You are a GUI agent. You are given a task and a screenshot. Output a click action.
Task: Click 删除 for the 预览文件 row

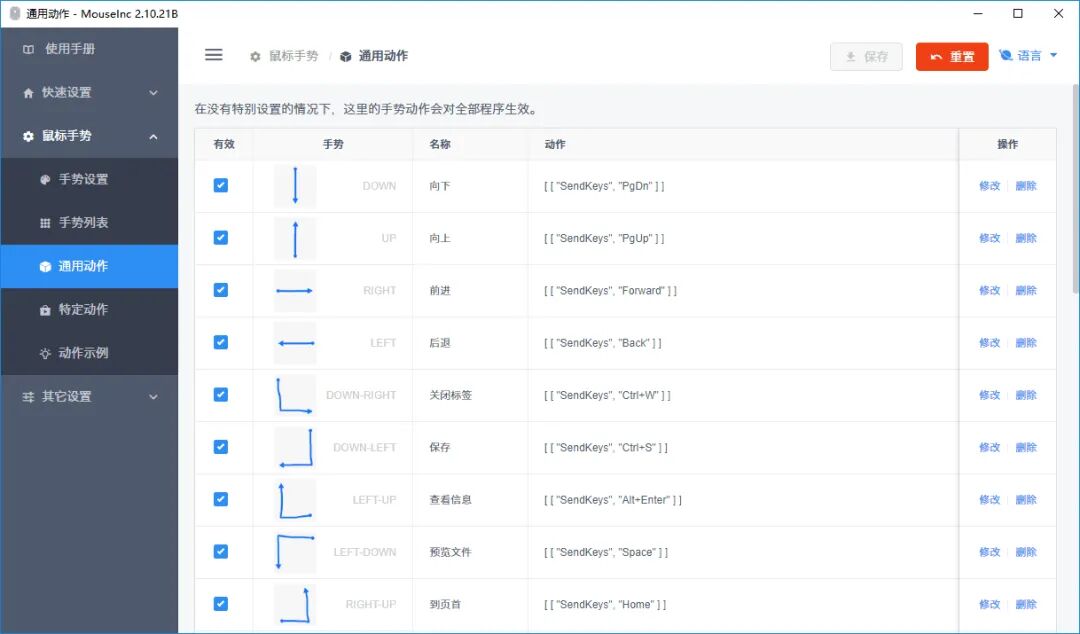click(x=1026, y=553)
